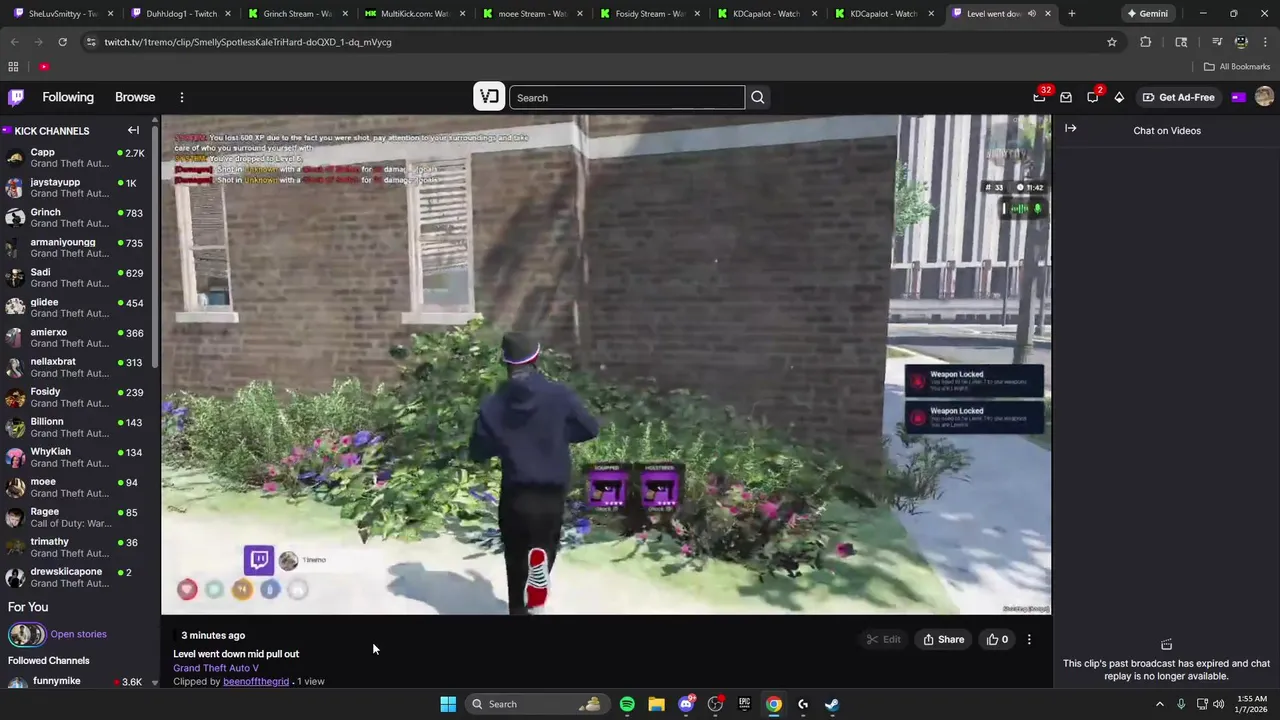Click the Share button

click(x=944, y=639)
